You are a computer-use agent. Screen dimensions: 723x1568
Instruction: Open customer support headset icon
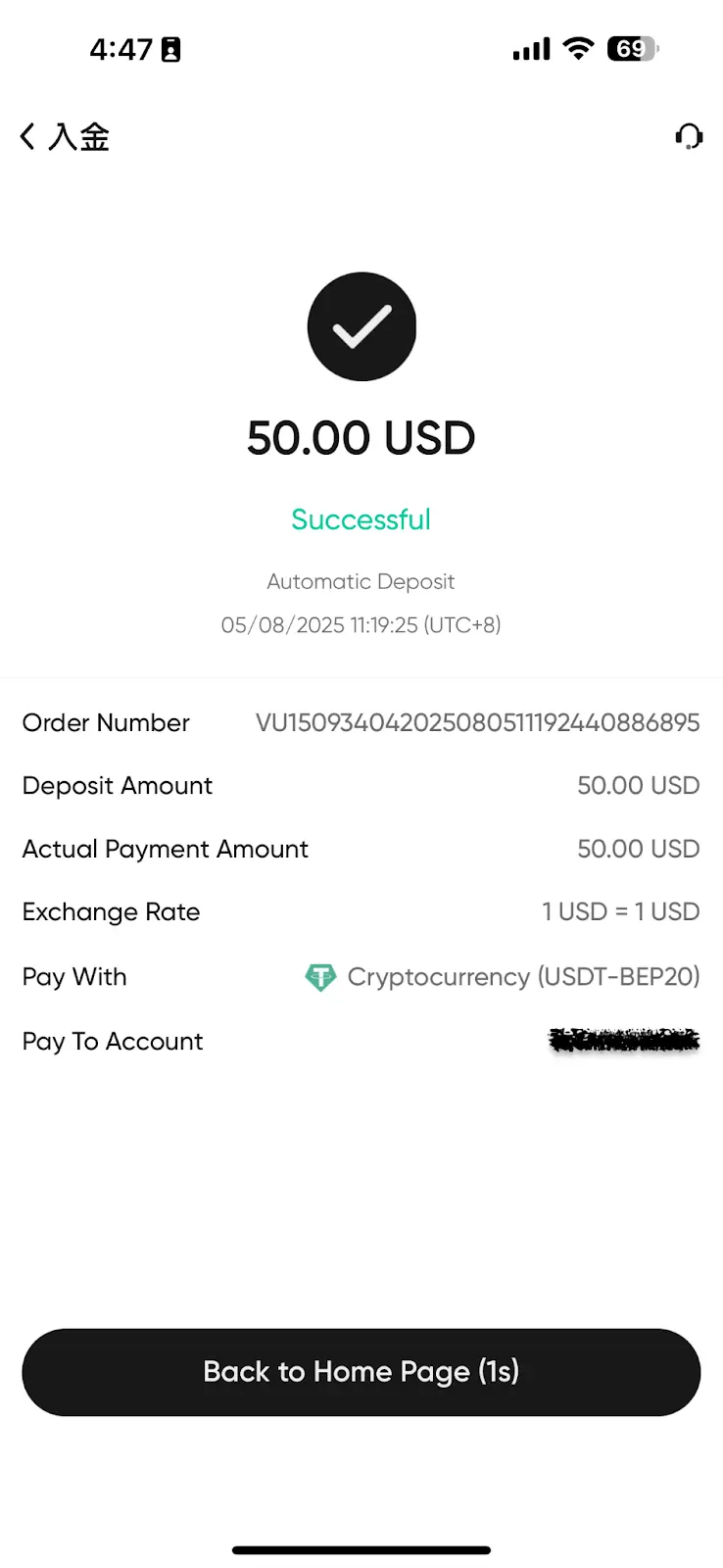[x=689, y=136]
